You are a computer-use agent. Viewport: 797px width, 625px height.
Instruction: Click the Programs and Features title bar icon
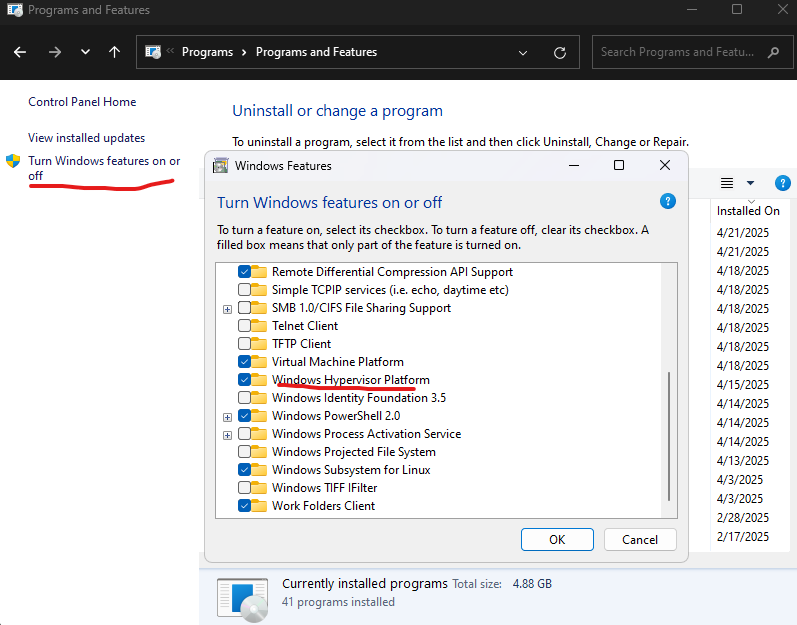click(x=15, y=10)
